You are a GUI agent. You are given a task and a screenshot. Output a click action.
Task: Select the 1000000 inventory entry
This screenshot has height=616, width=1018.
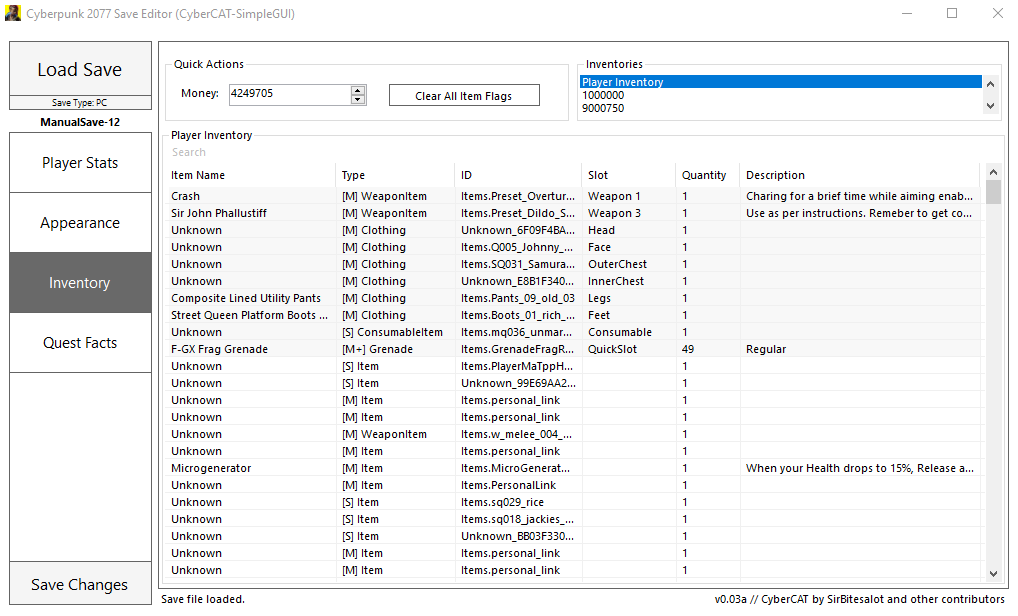pyautogui.click(x=603, y=95)
